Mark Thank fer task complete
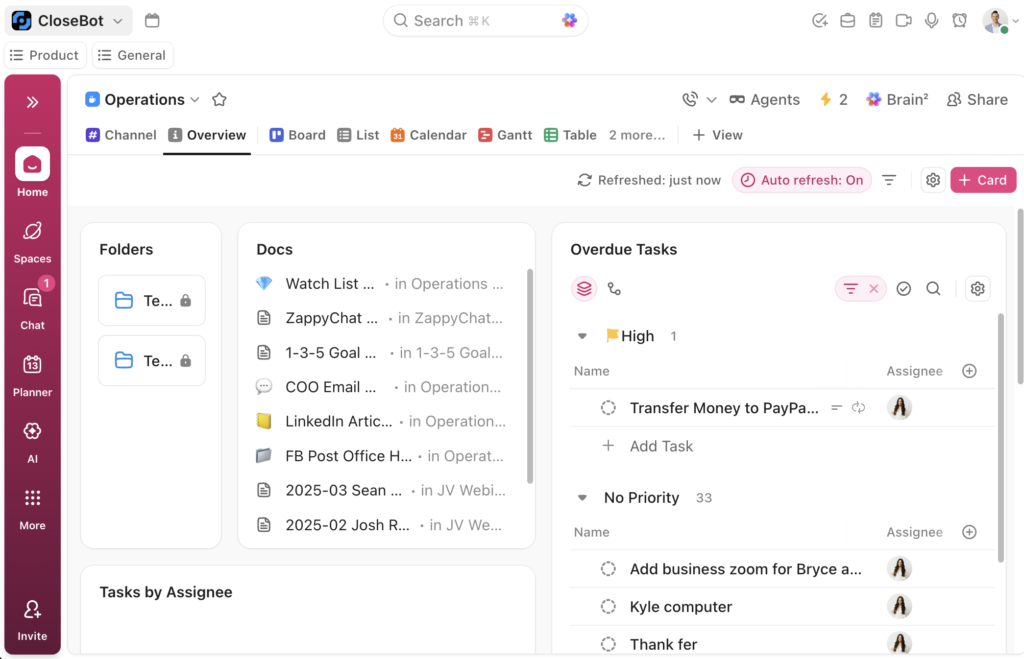Viewport: 1024px width, 659px height. (x=608, y=645)
